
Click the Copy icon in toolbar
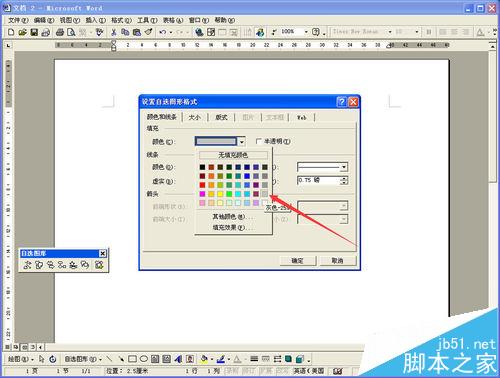pos(125,32)
